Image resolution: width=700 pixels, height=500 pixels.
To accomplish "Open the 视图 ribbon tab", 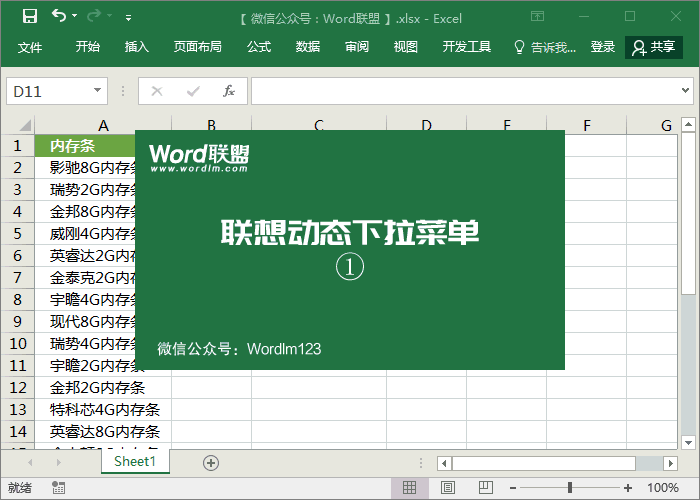I will [405, 46].
